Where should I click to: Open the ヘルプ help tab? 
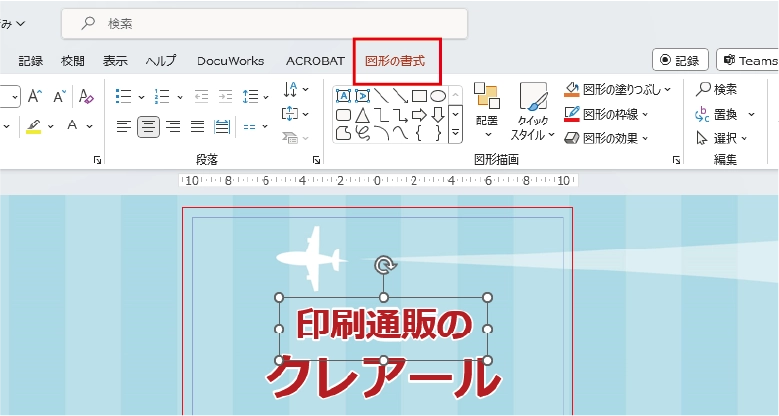pos(161,61)
